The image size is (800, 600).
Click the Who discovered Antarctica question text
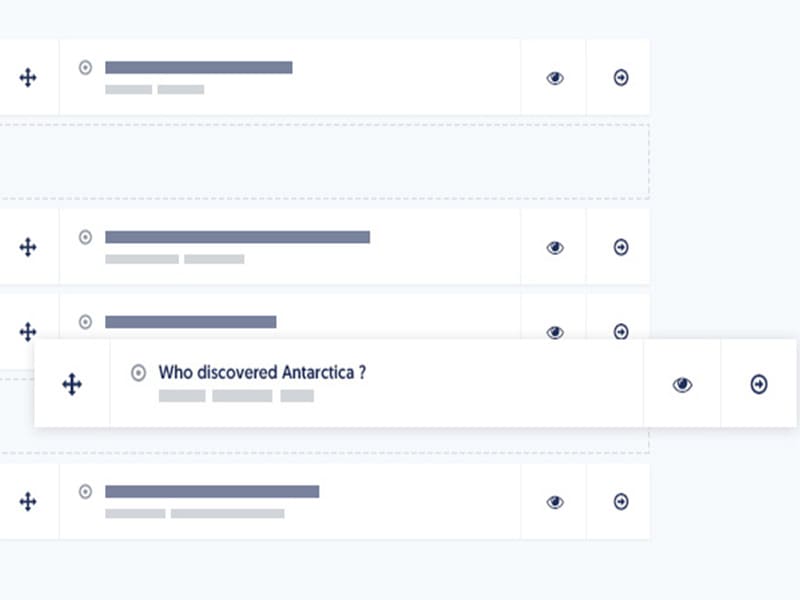tap(262, 372)
